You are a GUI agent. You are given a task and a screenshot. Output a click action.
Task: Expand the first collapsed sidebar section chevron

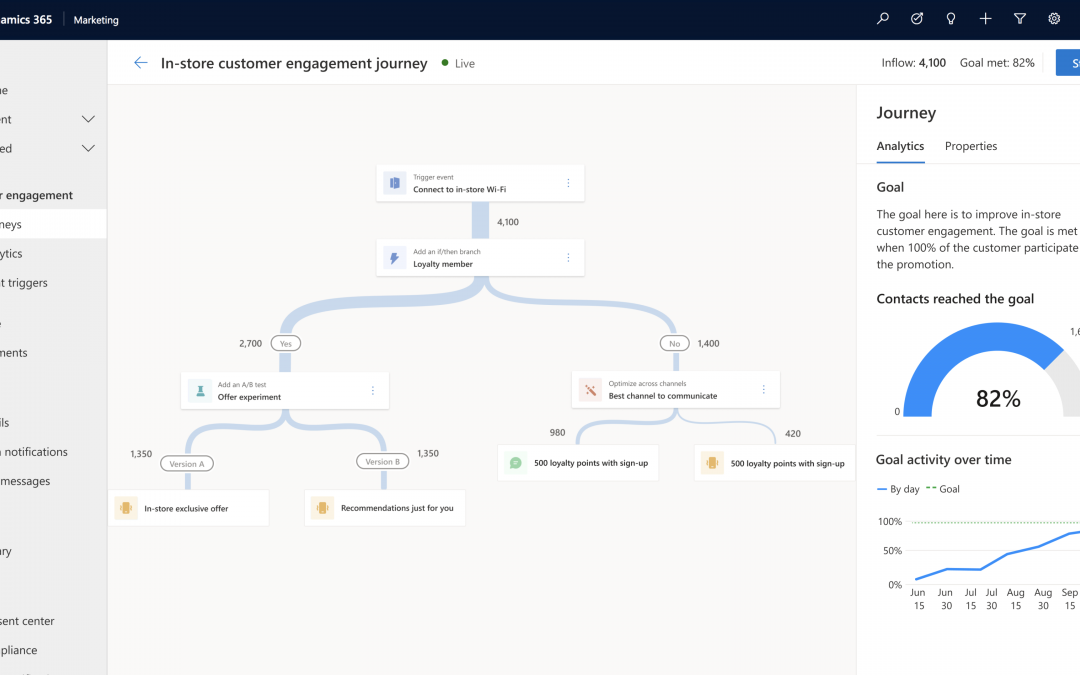88,119
